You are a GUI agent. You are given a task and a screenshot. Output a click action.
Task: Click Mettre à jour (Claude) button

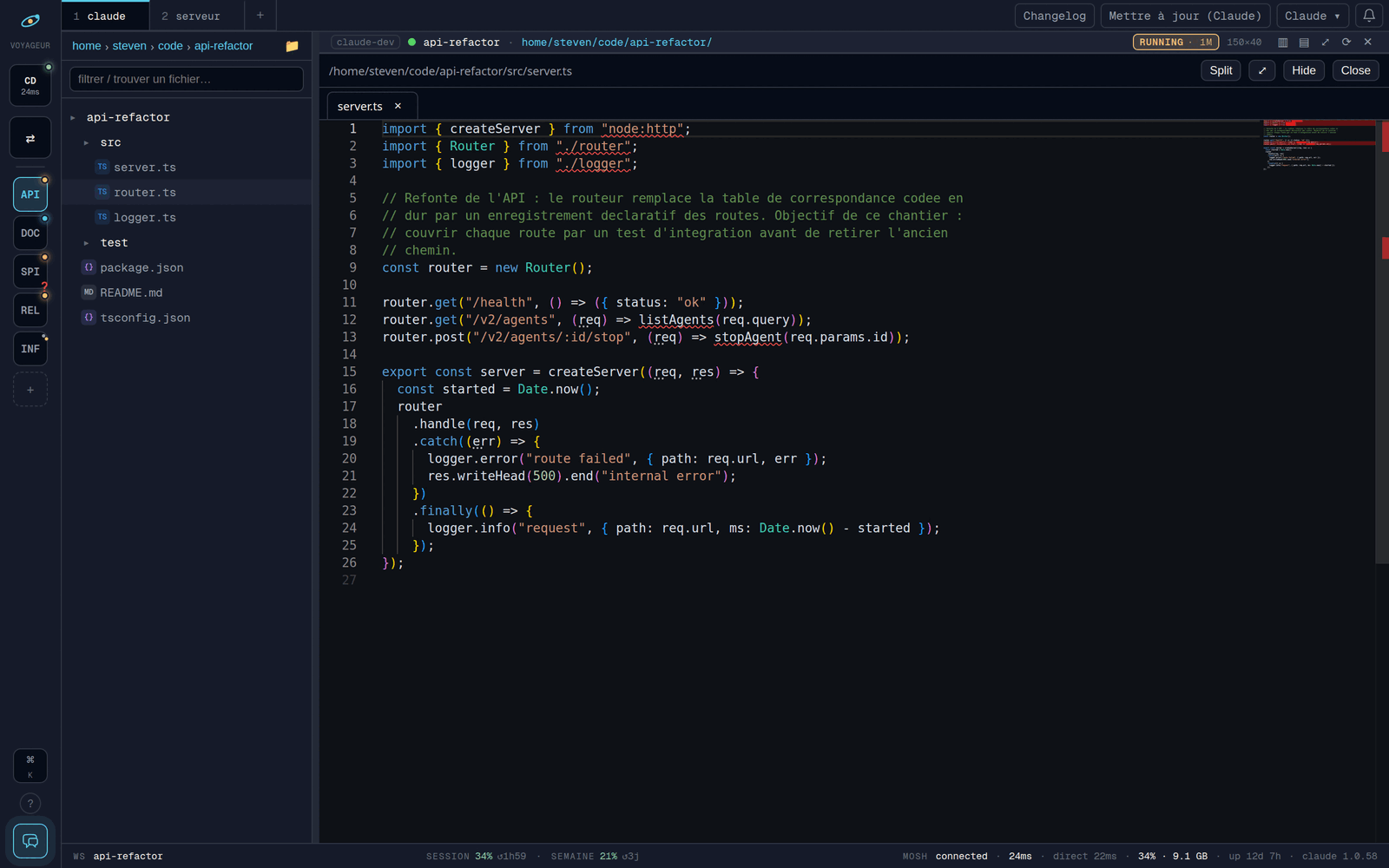pos(1185,16)
